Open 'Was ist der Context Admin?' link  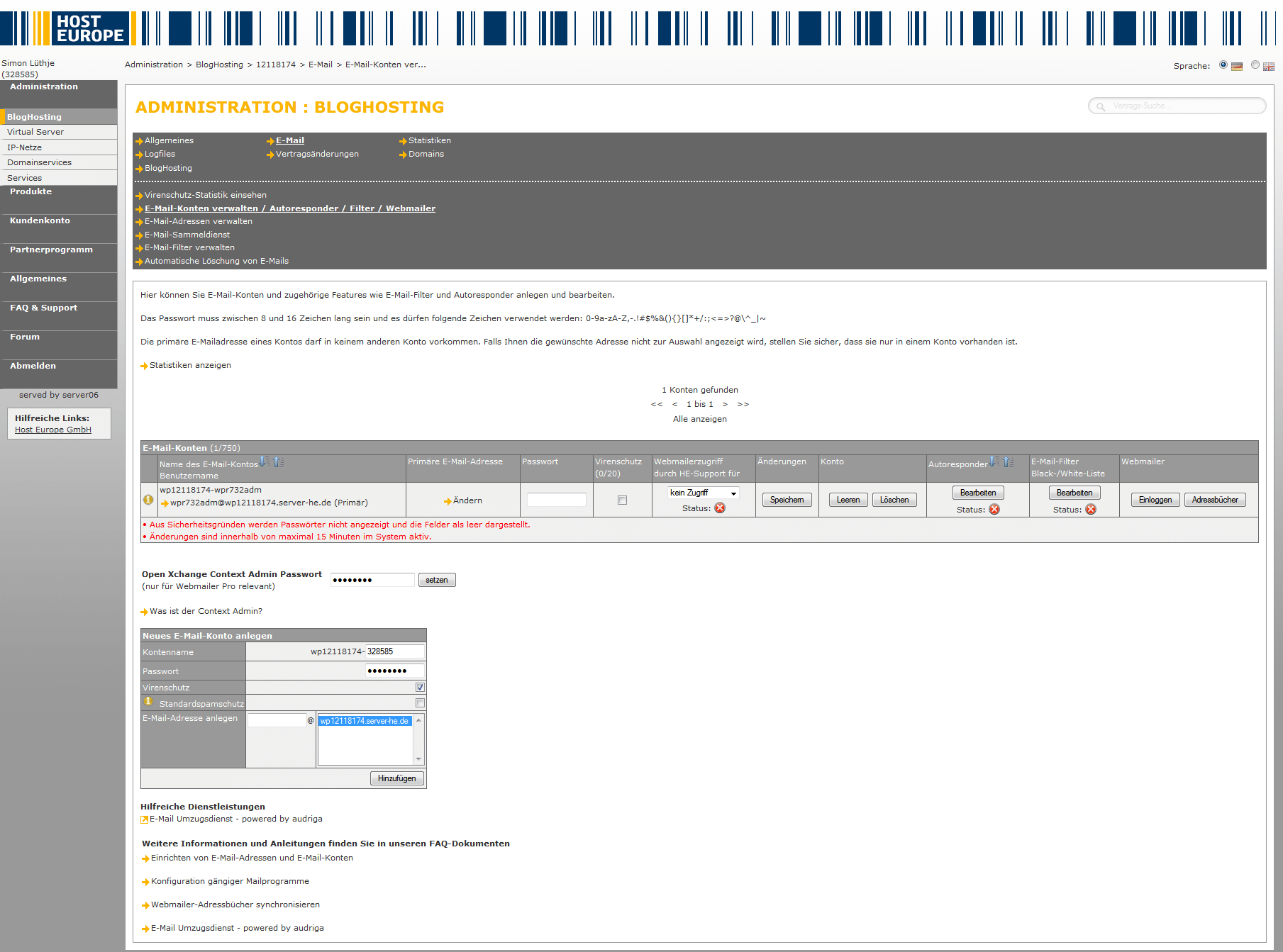pos(206,611)
